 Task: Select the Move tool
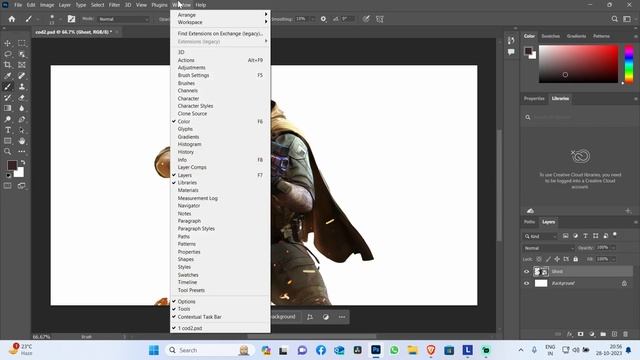pos(7,43)
